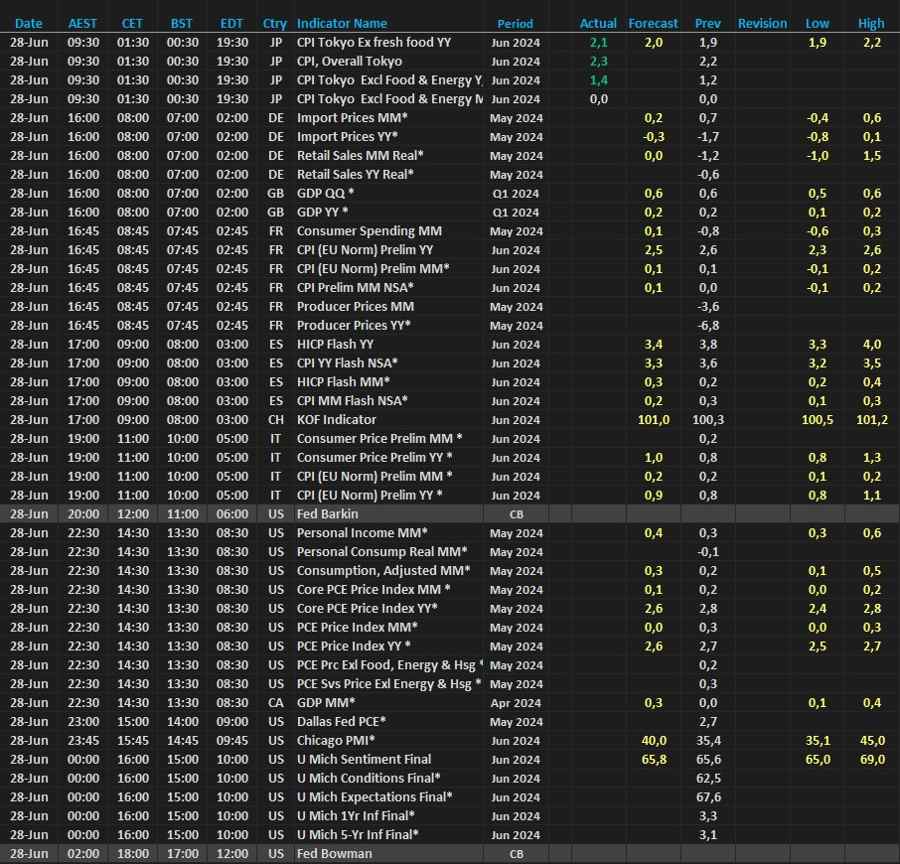Click the KOF Indicator forecast 101,0

coord(654,420)
